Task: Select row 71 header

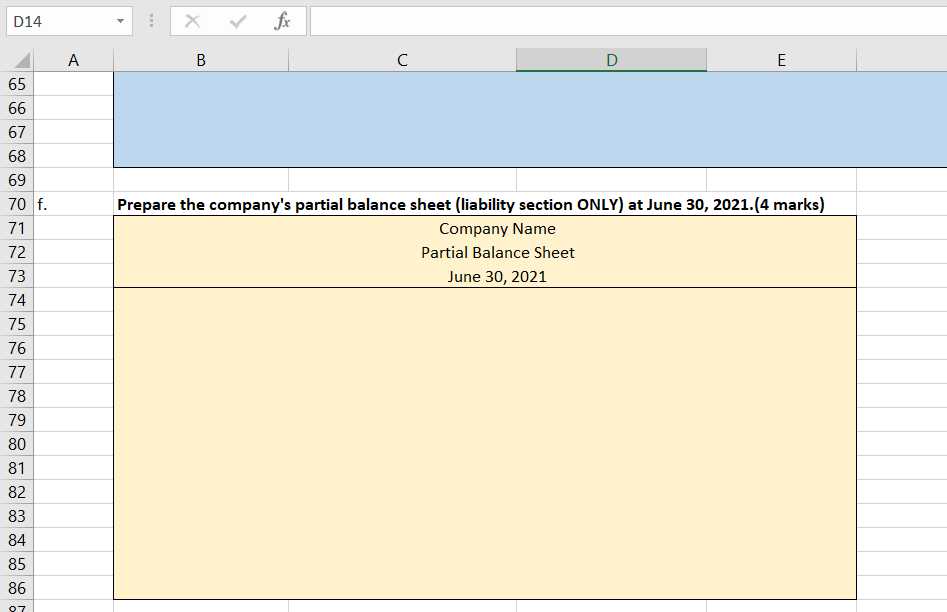Action: click(17, 228)
